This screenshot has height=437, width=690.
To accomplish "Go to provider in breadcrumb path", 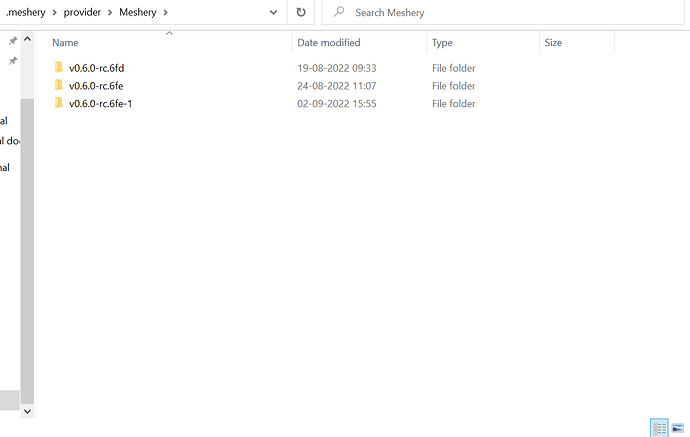I will click(x=82, y=12).
